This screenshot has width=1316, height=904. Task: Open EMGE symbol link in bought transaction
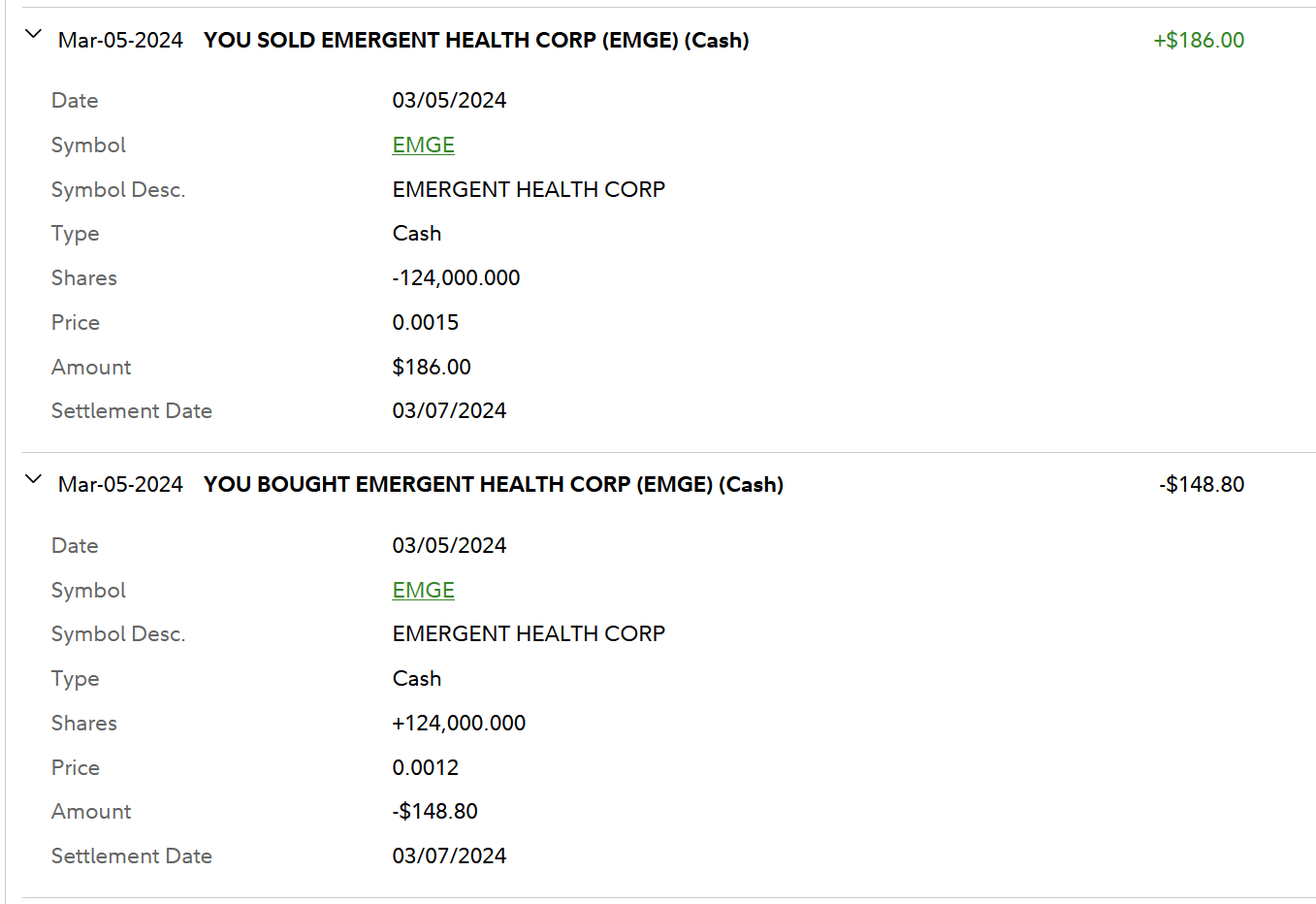point(423,590)
